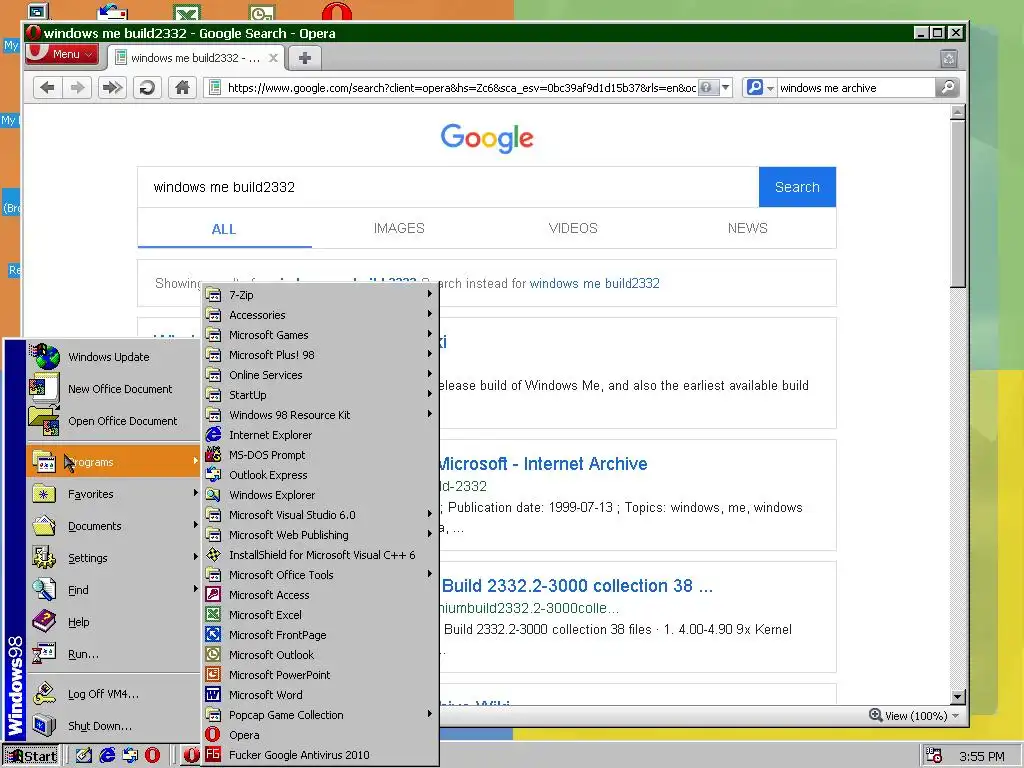Image resolution: width=1024 pixels, height=768 pixels.
Task: Click the Google search query input field
Action: [x=448, y=187]
